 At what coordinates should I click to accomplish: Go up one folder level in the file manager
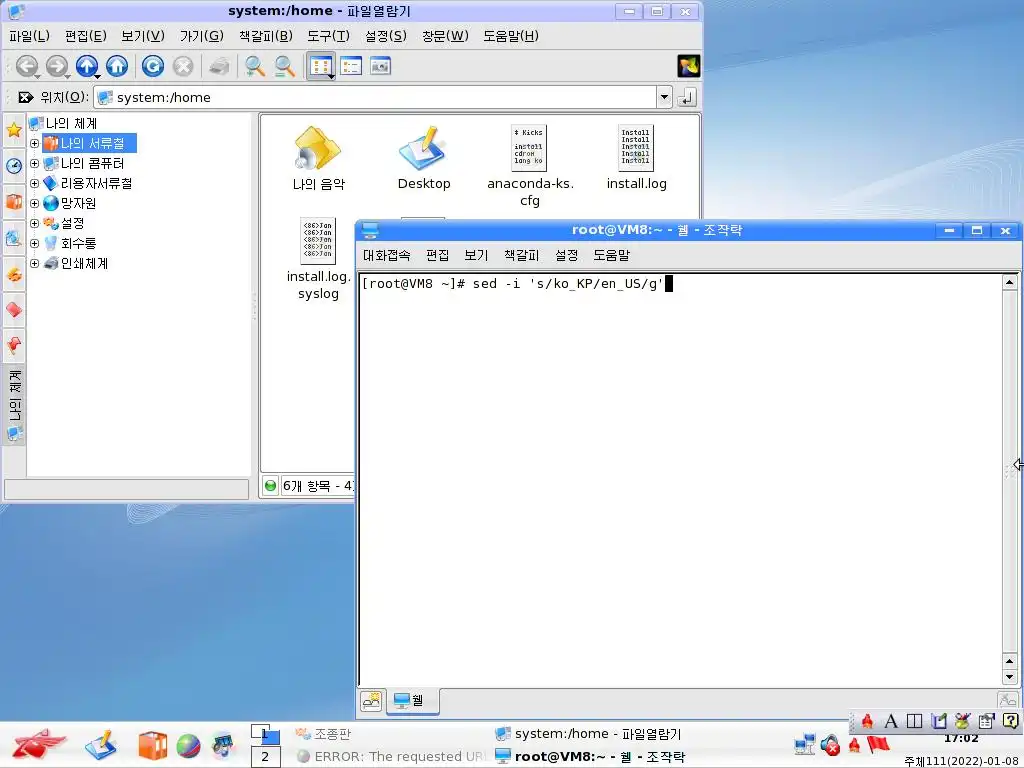tap(87, 66)
